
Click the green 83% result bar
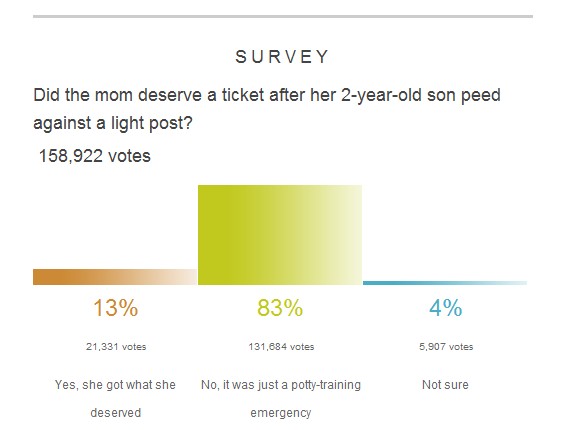click(x=280, y=235)
